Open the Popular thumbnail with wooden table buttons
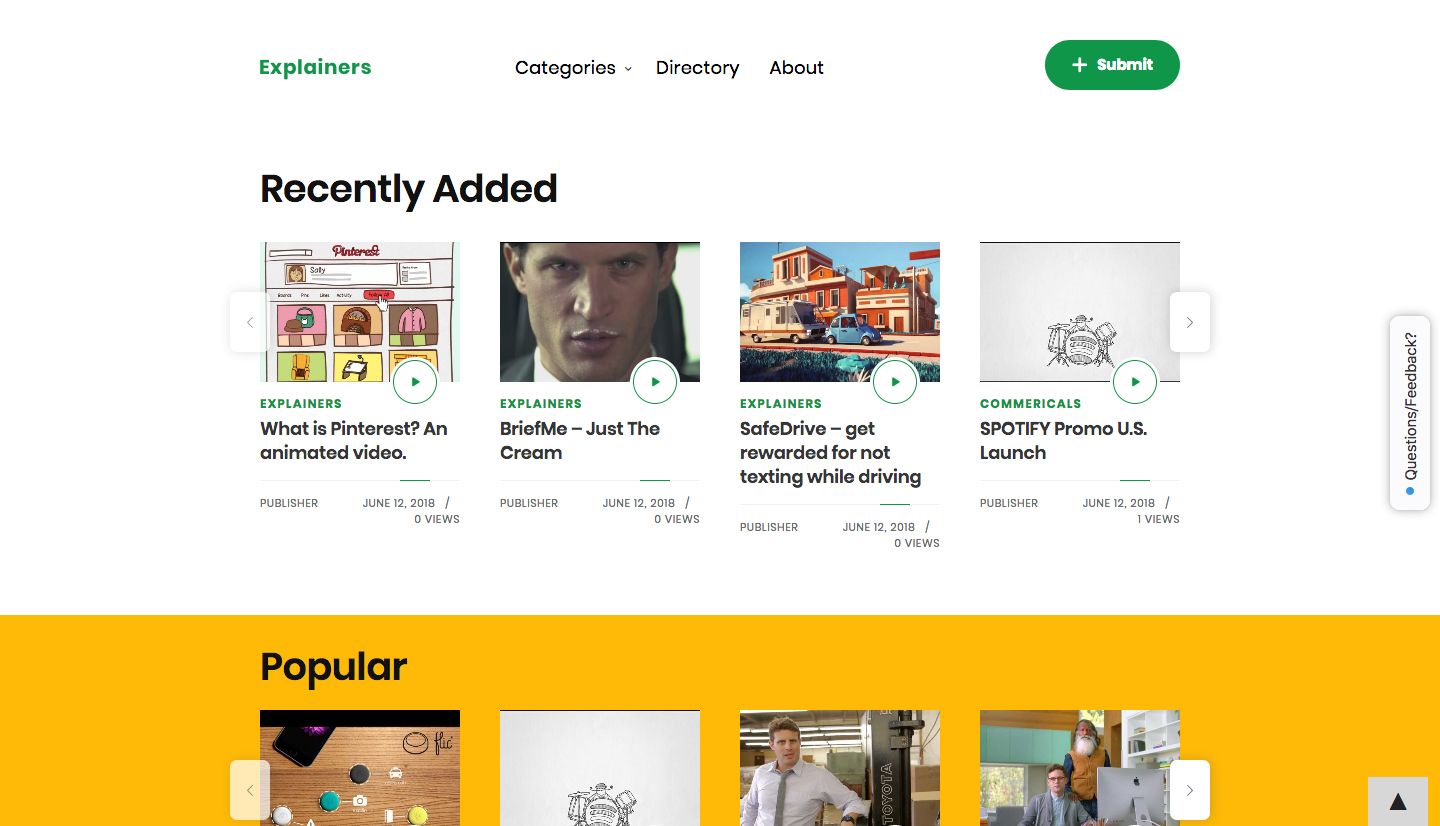The image size is (1440, 826). (x=360, y=768)
